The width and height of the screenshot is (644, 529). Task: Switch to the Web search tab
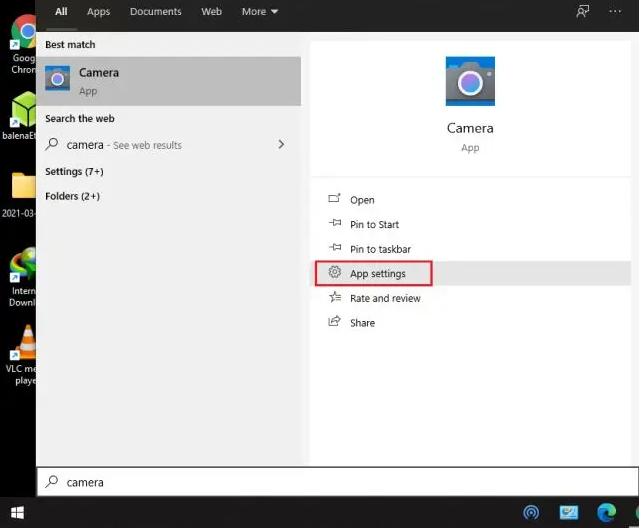click(x=212, y=12)
